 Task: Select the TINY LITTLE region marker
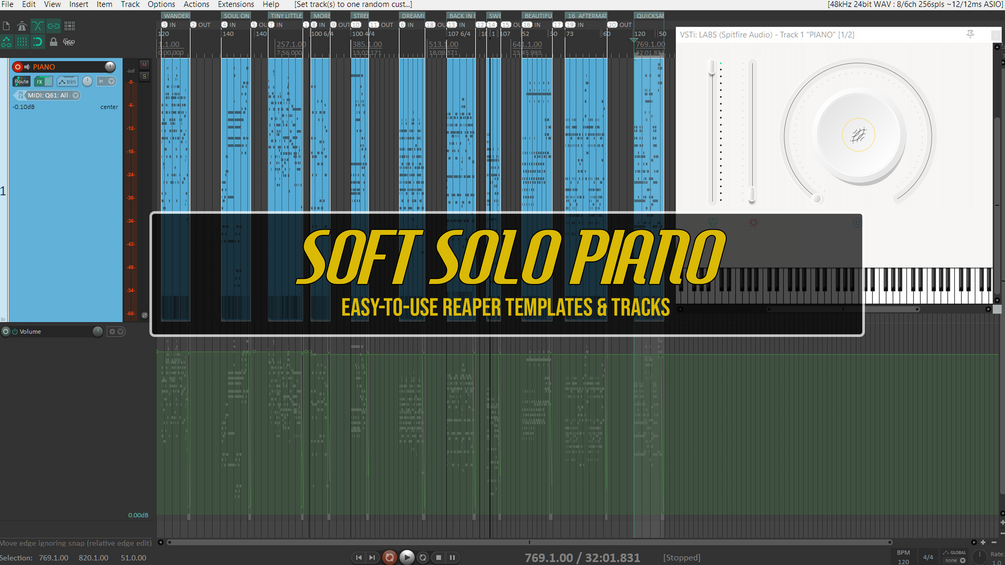click(285, 16)
